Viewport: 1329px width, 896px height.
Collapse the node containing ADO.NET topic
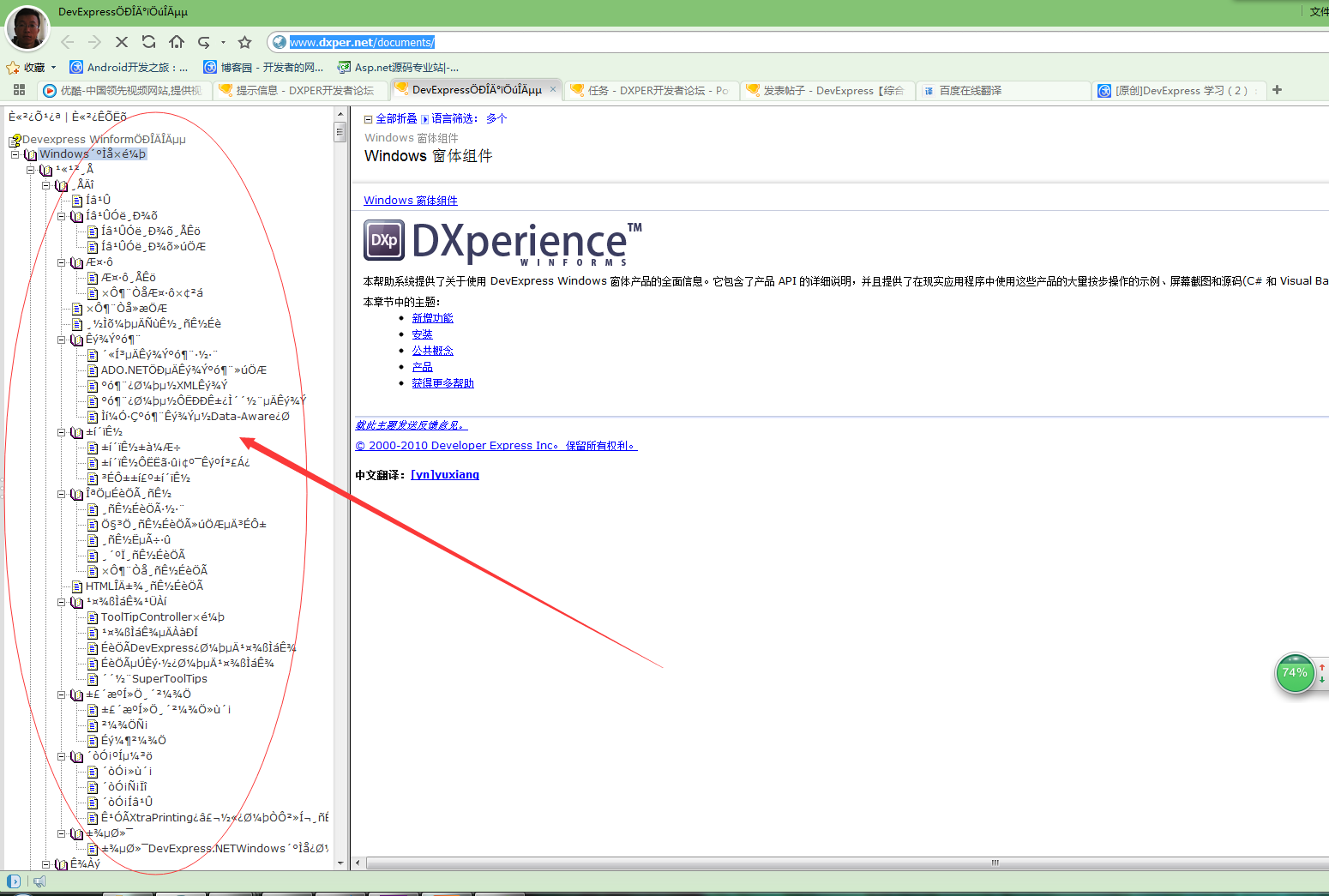(x=61, y=340)
